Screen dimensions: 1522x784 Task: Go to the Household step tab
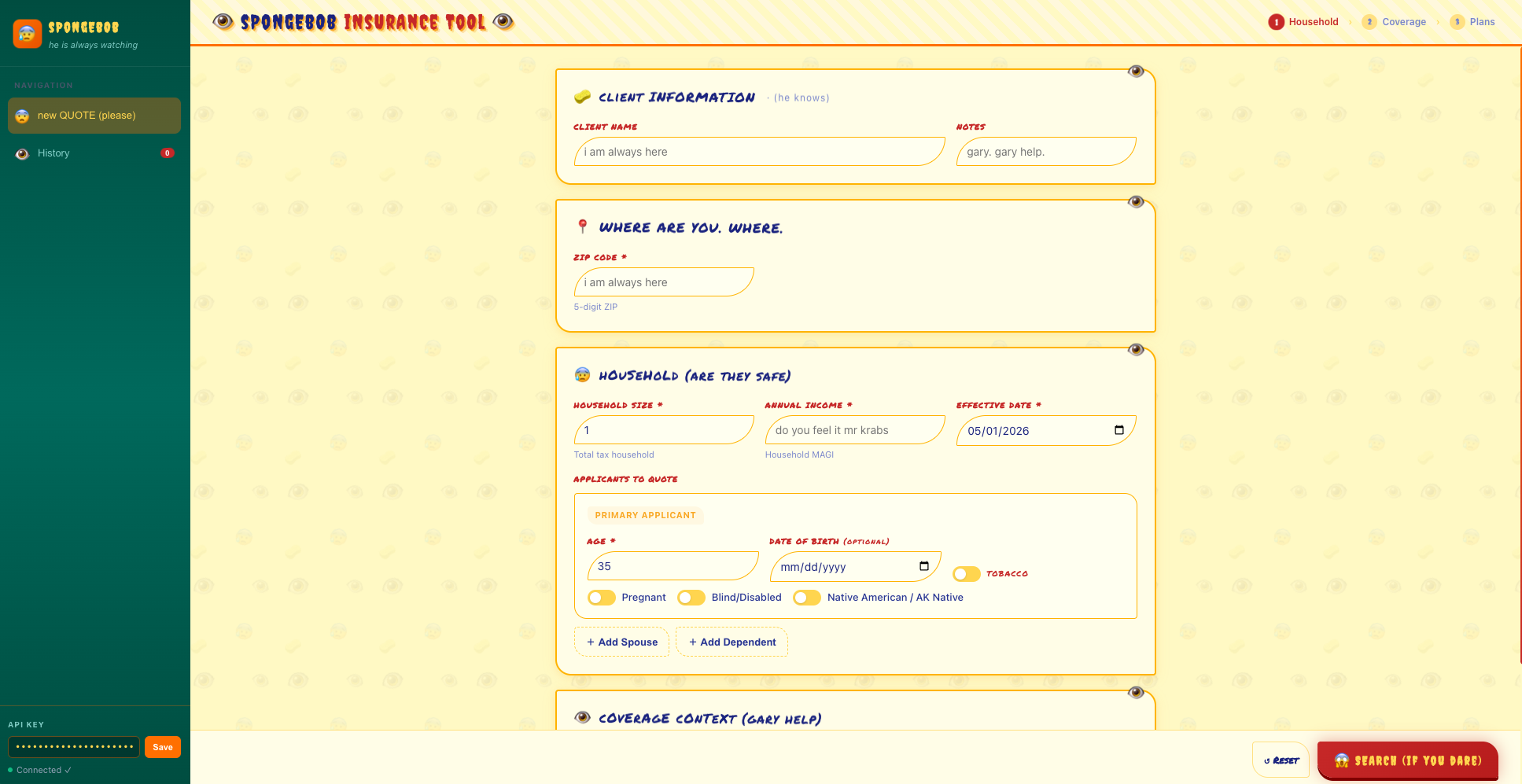click(x=1303, y=22)
